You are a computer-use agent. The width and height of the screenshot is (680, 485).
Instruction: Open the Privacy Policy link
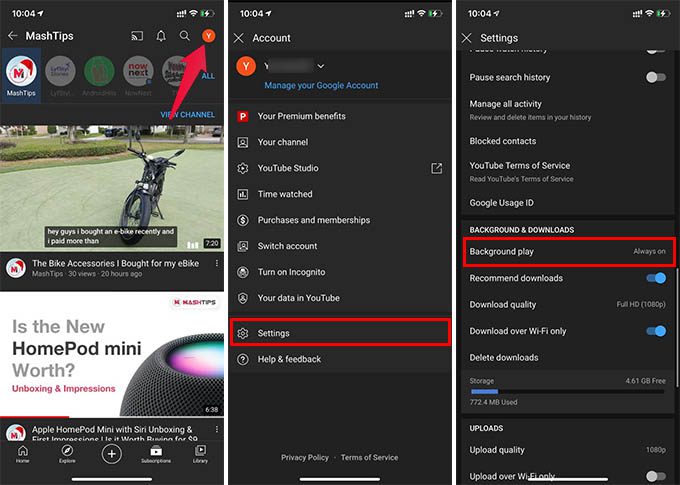tap(304, 457)
